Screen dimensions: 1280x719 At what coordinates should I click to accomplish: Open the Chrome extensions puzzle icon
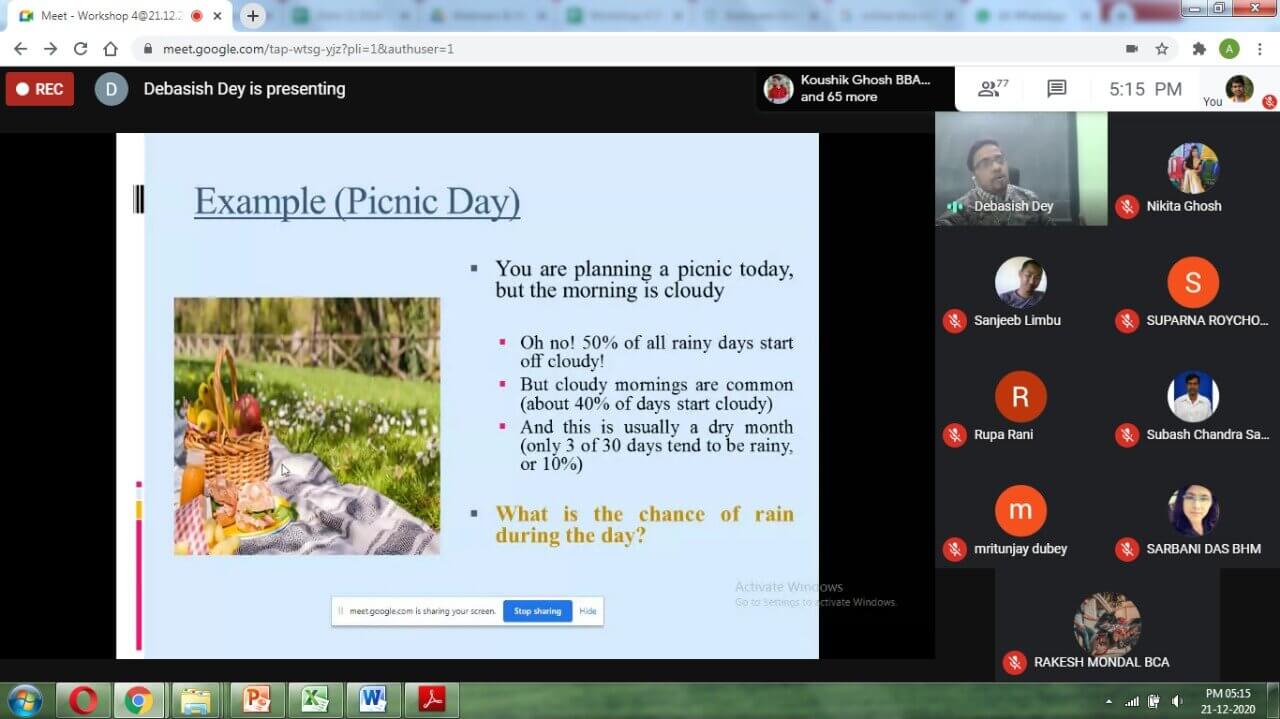1199,49
